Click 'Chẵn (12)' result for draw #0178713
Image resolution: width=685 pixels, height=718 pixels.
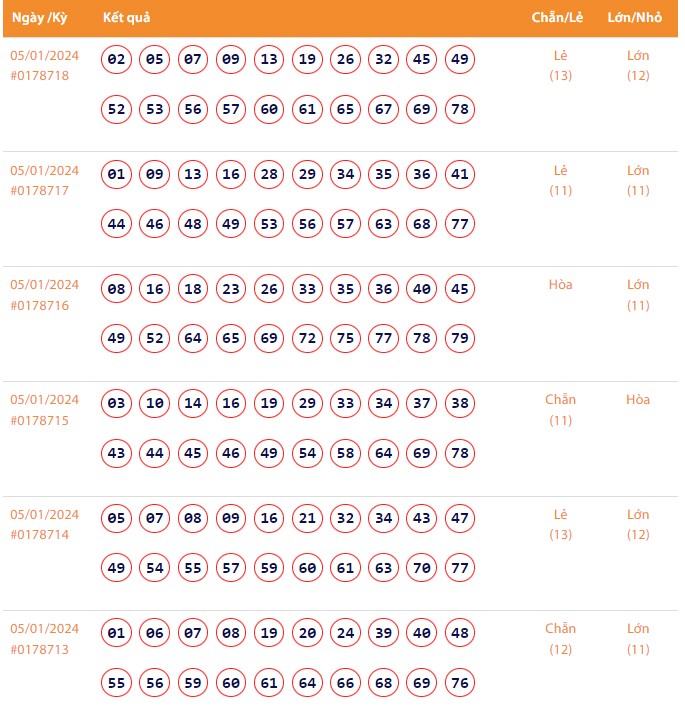pyautogui.click(x=561, y=639)
